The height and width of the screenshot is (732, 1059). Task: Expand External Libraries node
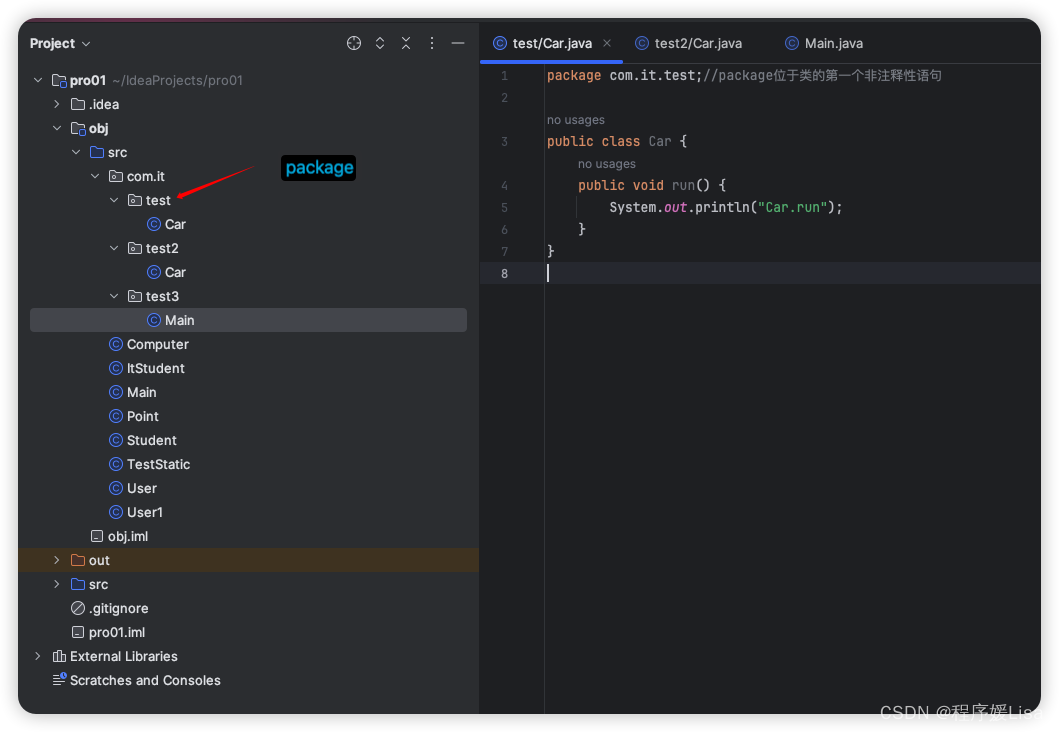38,656
